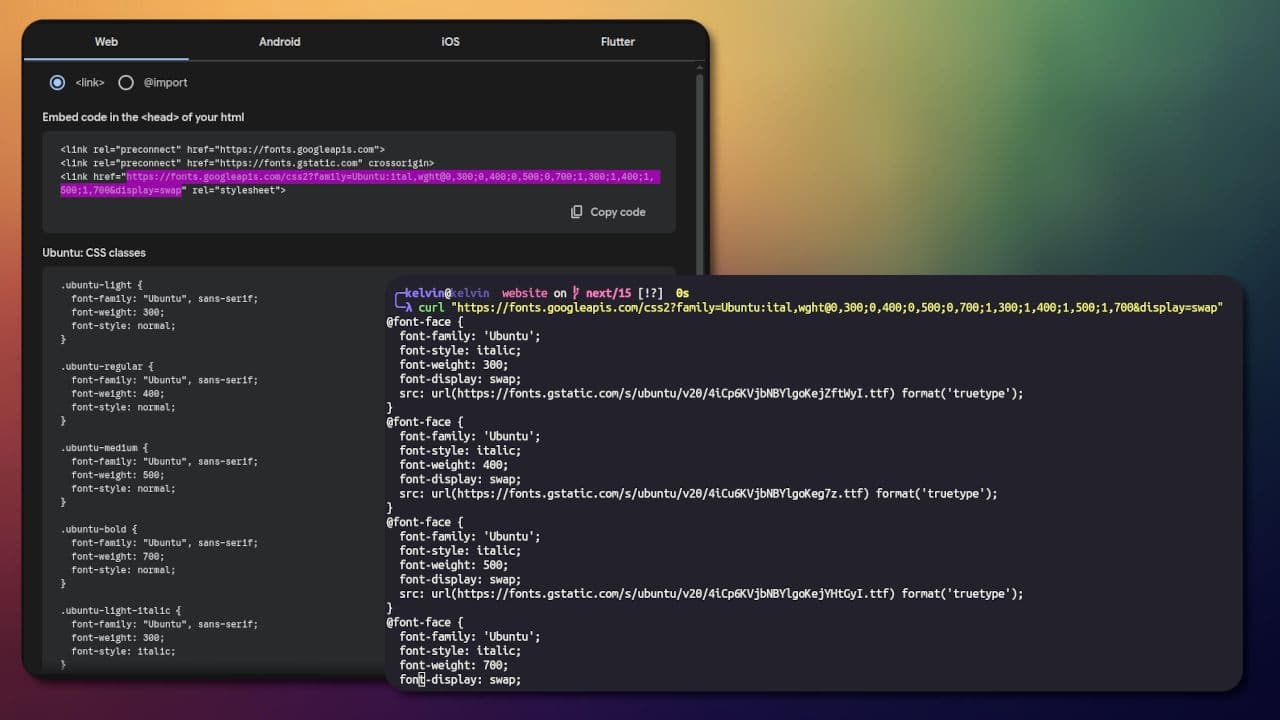The height and width of the screenshot is (720, 1280).
Task: Switch to the iOS tab
Action: coord(450,42)
